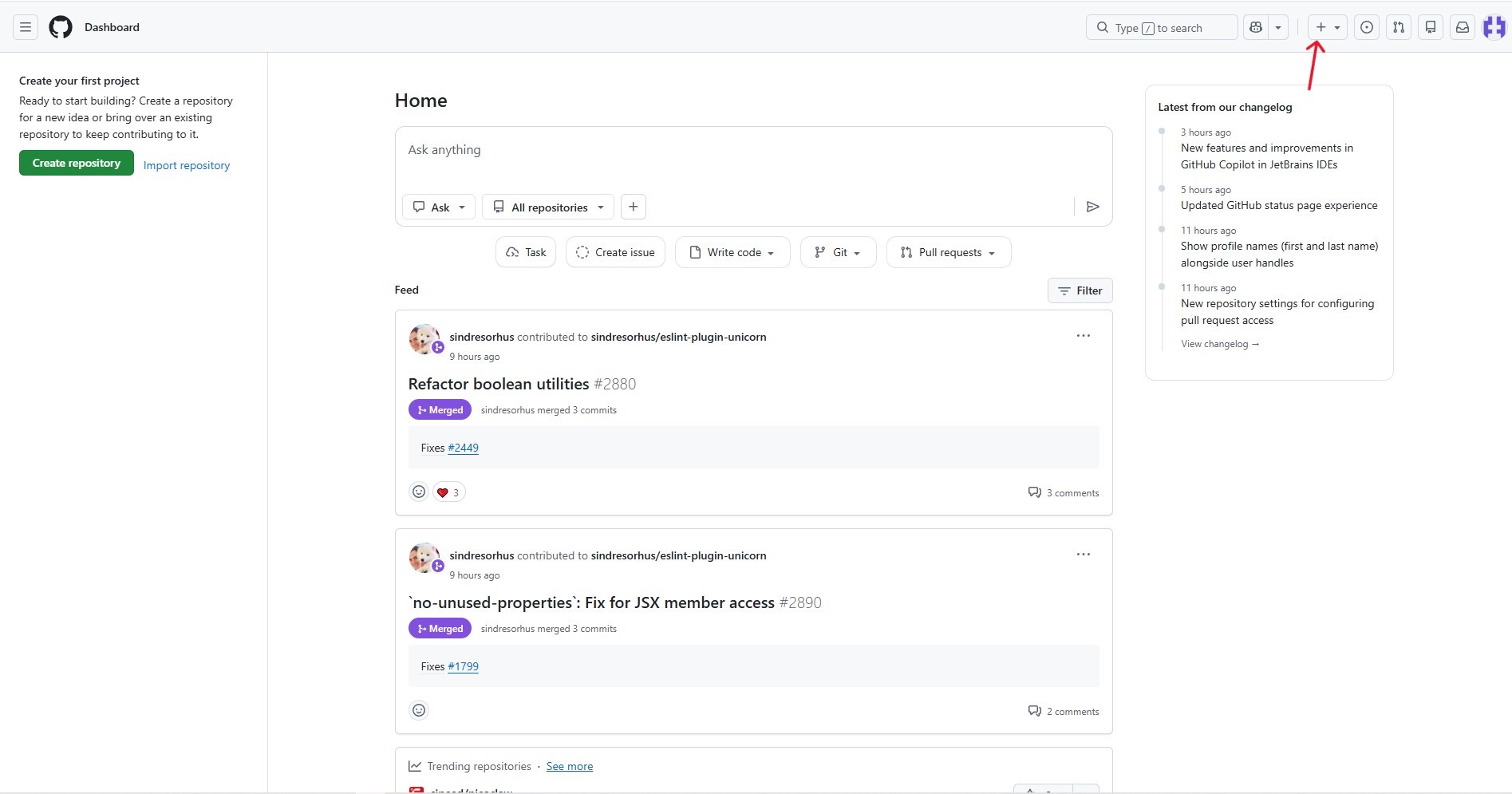This screenshot has width=1512, height=794.
Task: Click the send arrow icon
Action: (1093, 207)
